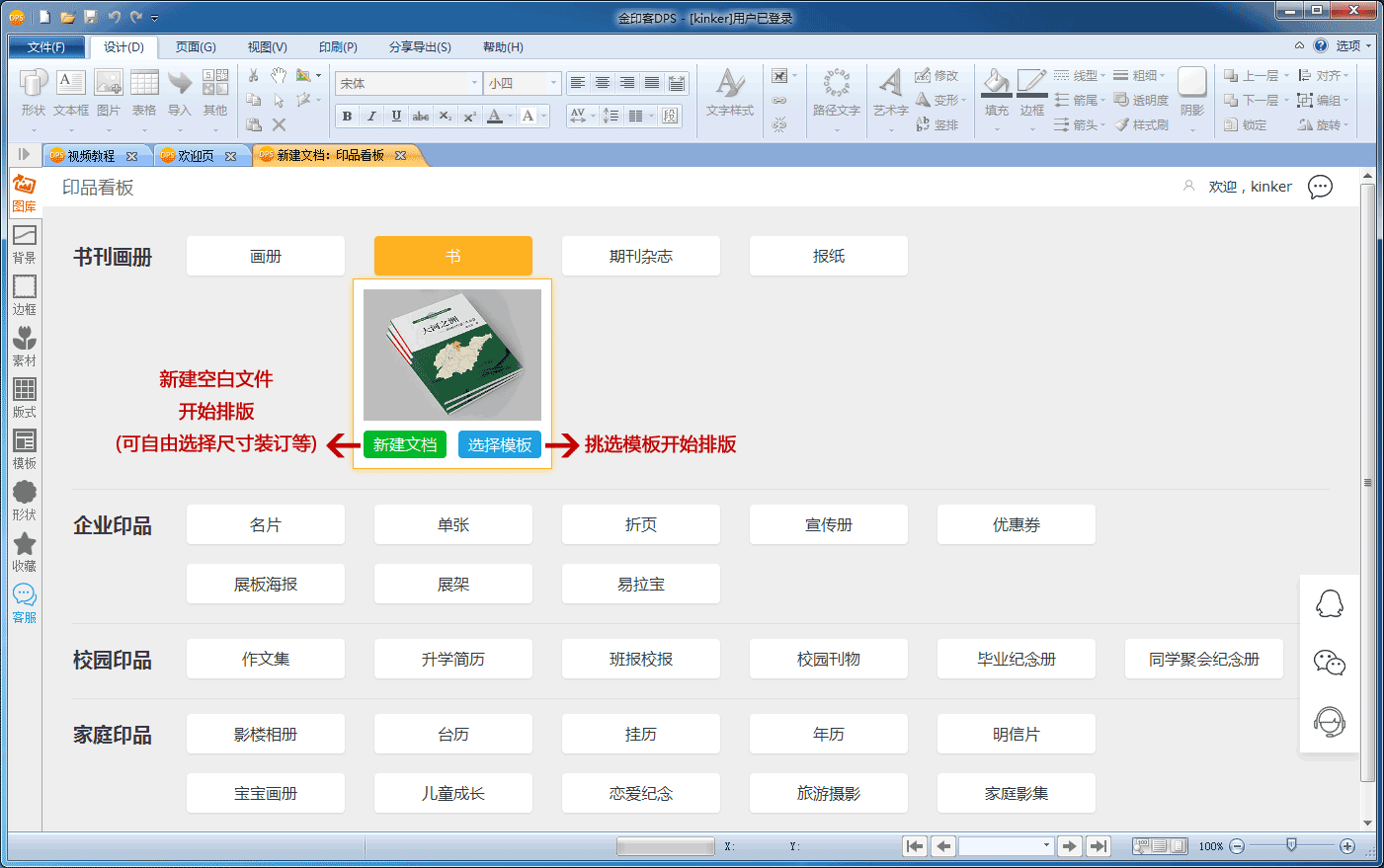Toggle superscript formatting
This screenshot has width=1384, height=868.
point(469,116)
